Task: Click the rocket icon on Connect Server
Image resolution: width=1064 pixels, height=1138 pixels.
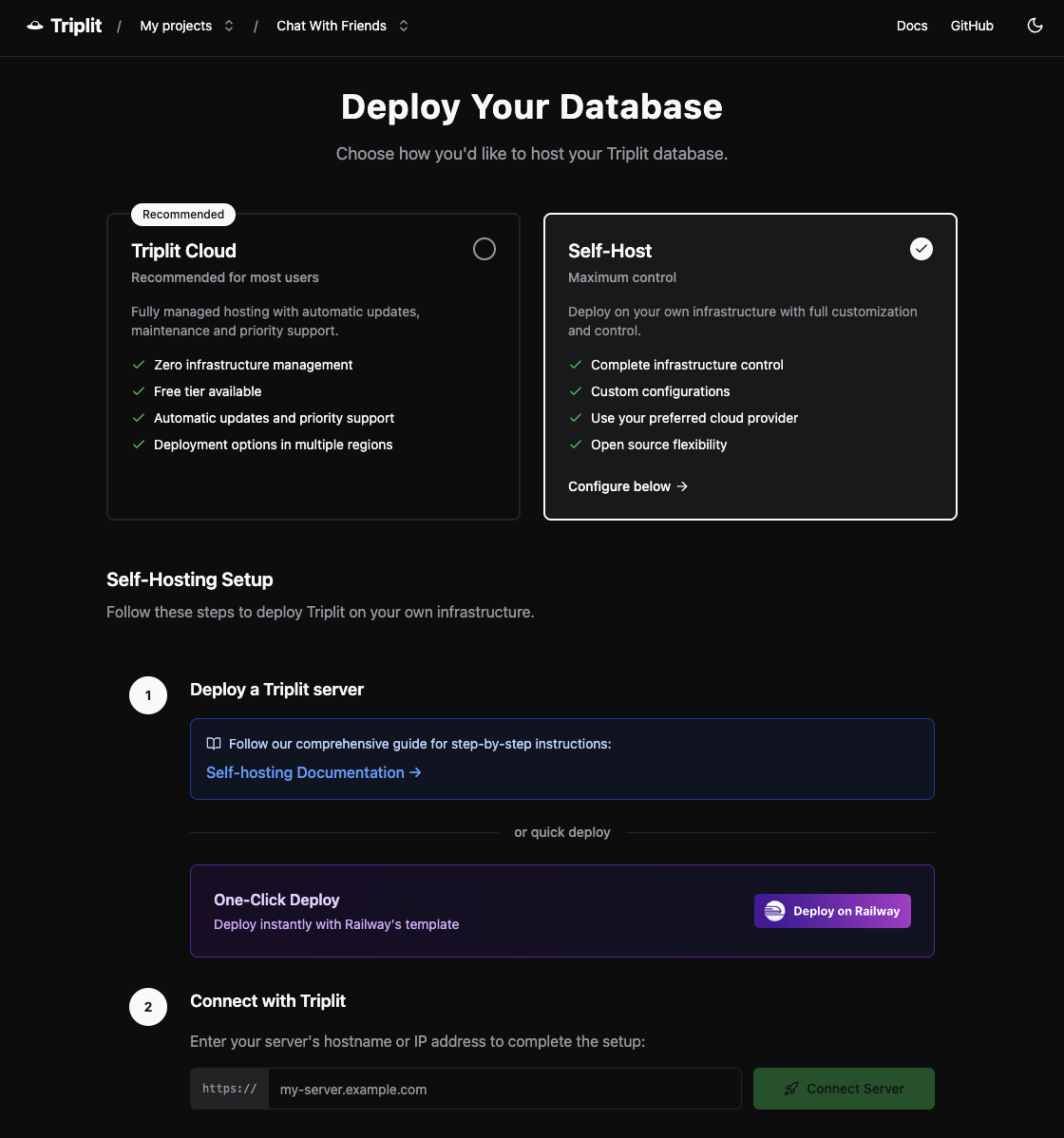Action: click(x=791, y=1089)
